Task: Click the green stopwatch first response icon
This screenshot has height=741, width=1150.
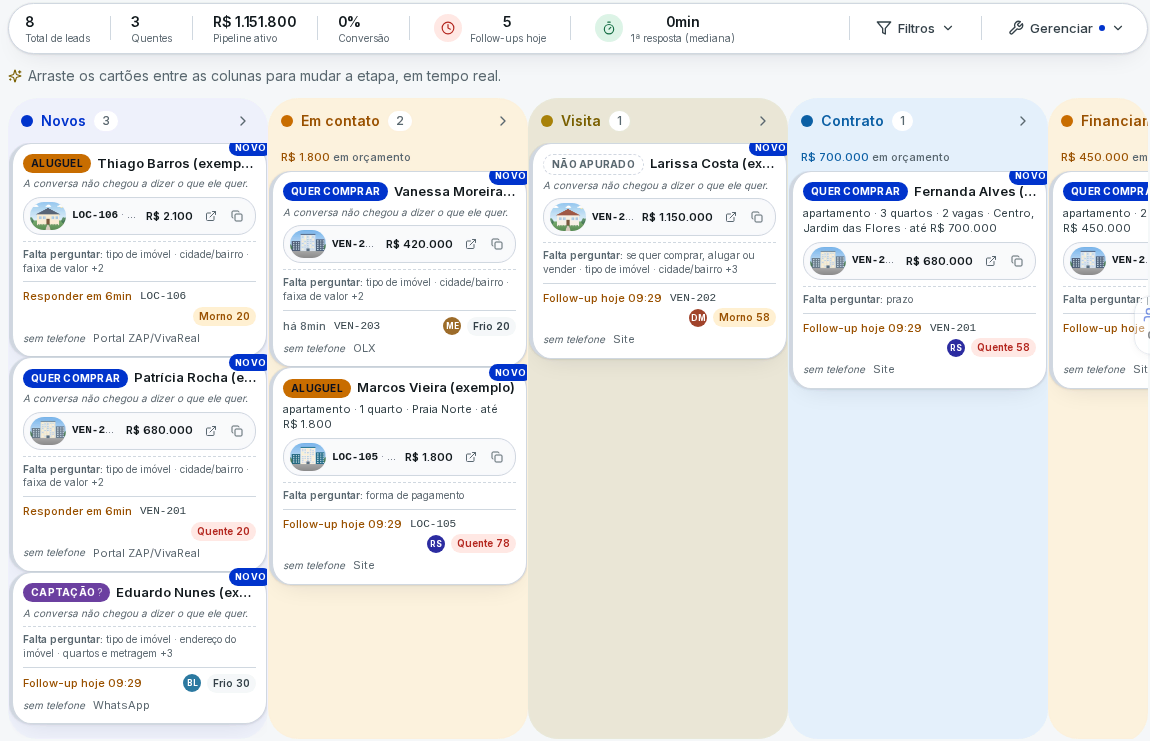Action: click(609, 29)
